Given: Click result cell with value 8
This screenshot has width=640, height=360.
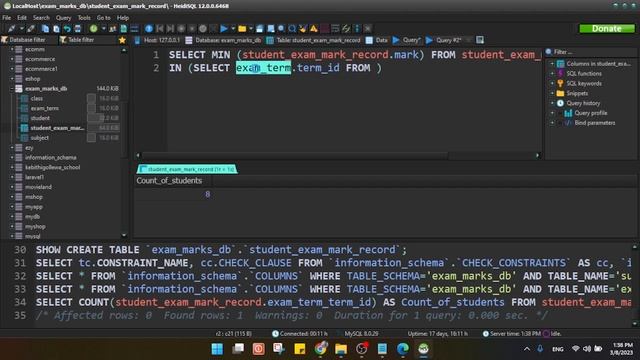Looking at the screenshot, I should click(207, 195).
